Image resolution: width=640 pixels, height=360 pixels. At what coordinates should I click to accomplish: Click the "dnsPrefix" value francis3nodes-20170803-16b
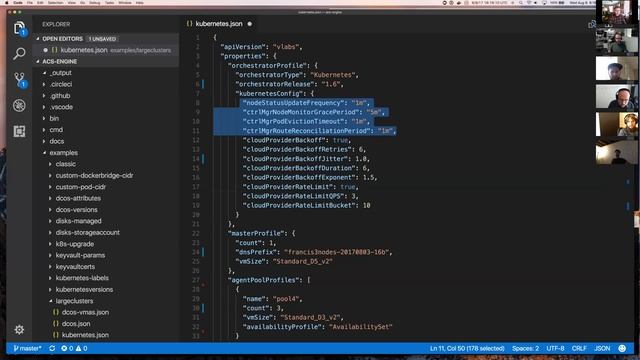click(336, 252)
